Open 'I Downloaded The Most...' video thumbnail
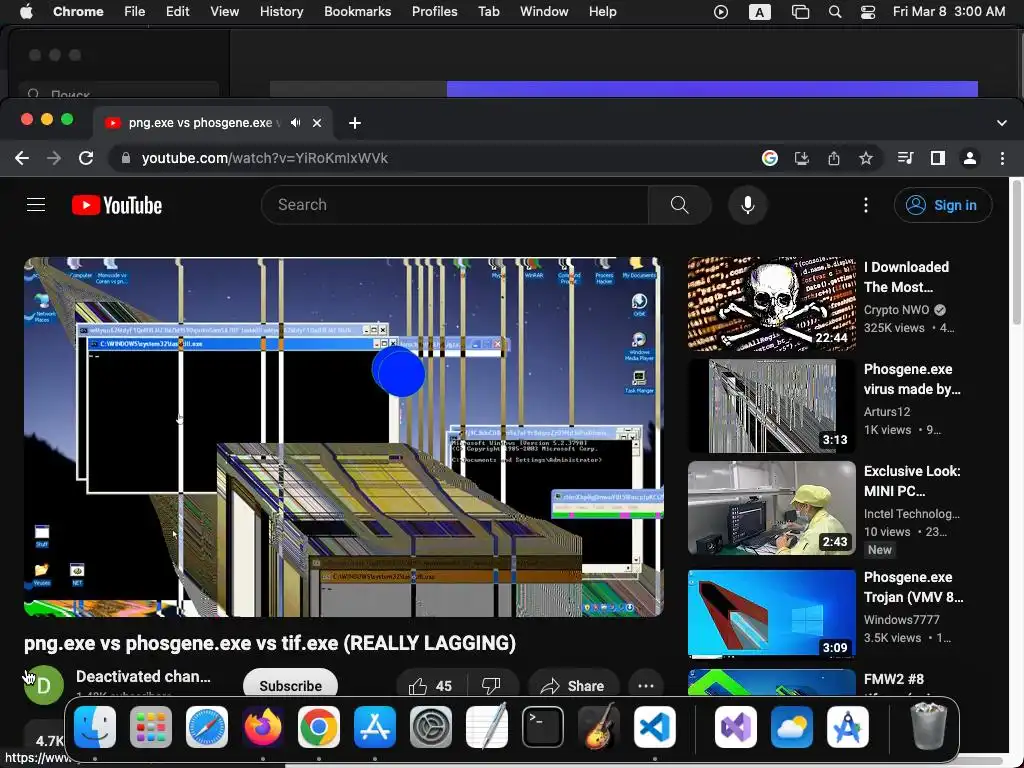The height and width of the screenshot is (768, 1024). pos(771,304)
